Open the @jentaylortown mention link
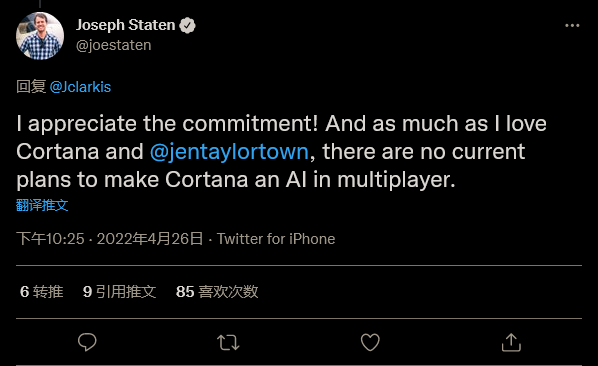The width and height of the screenshot is (598, 366). click(229, 152)
